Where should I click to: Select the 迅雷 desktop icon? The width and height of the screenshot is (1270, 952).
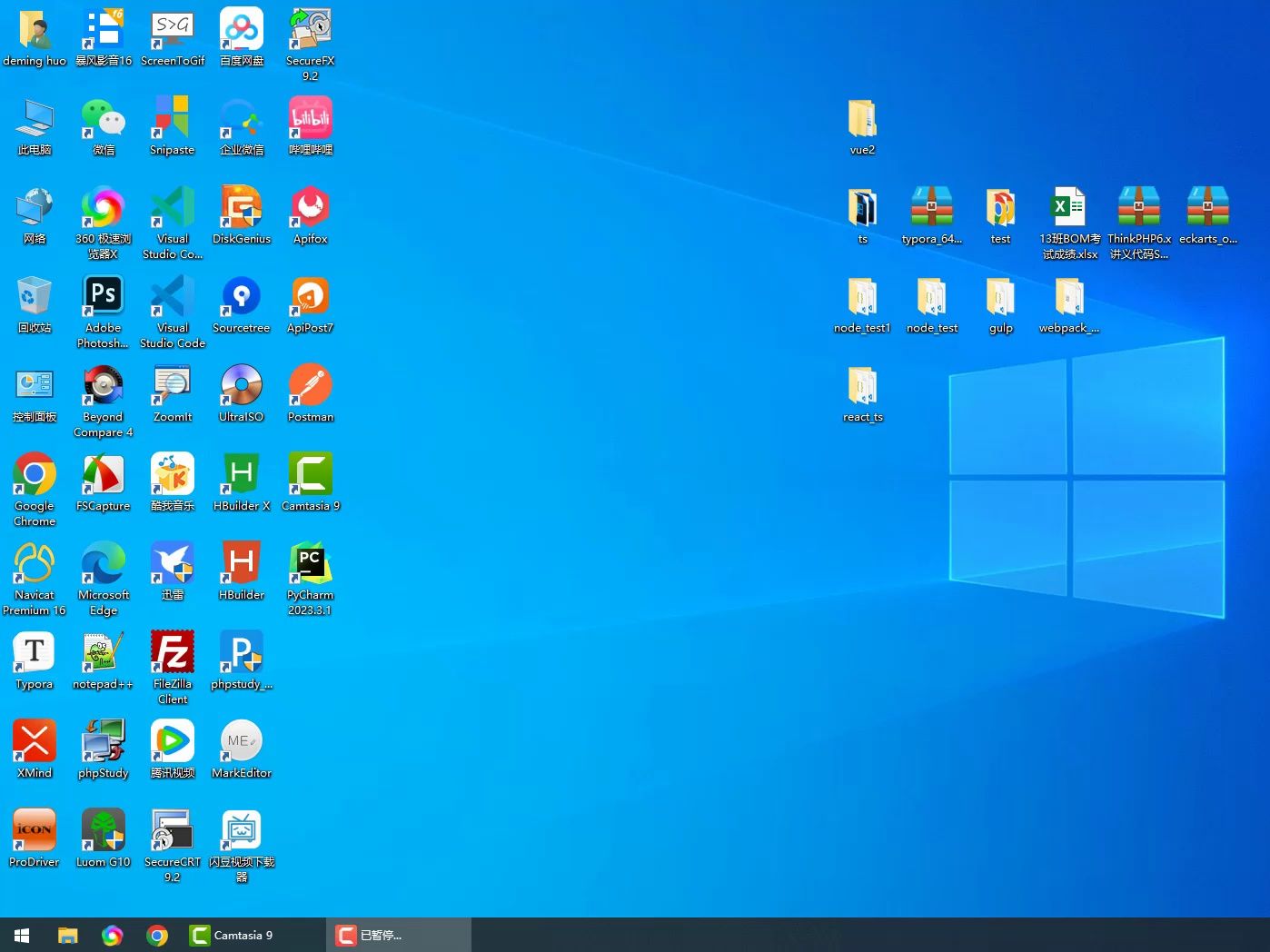point(173,572)
